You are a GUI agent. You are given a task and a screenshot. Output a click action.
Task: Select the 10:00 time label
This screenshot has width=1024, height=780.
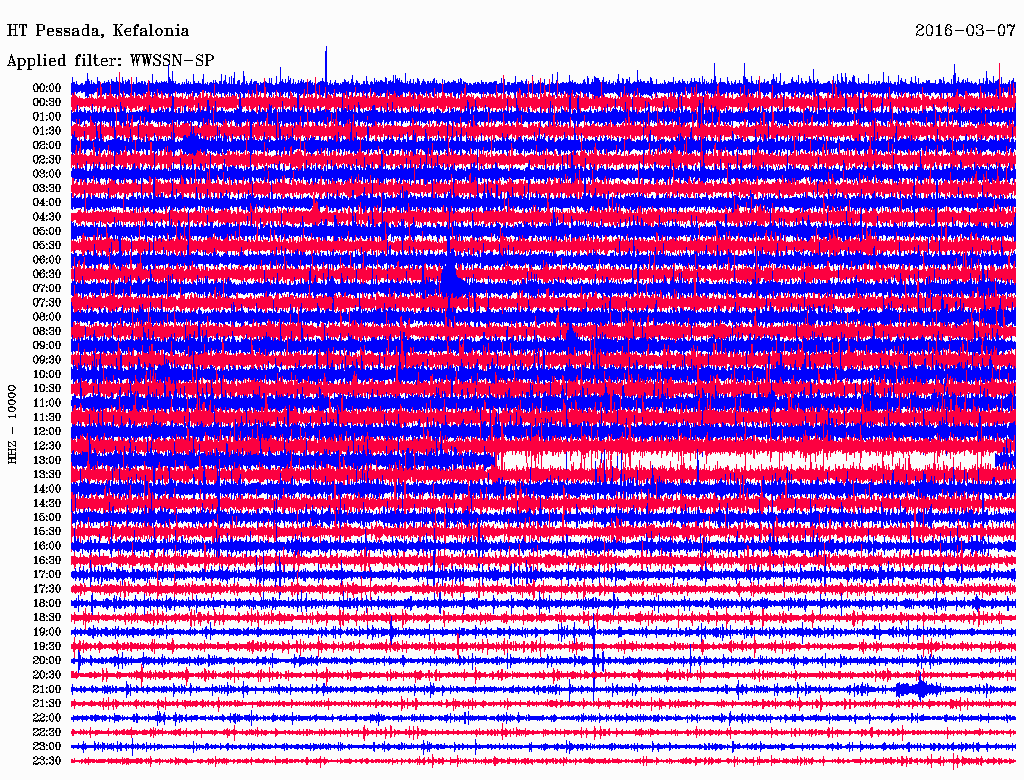point(47,374)
